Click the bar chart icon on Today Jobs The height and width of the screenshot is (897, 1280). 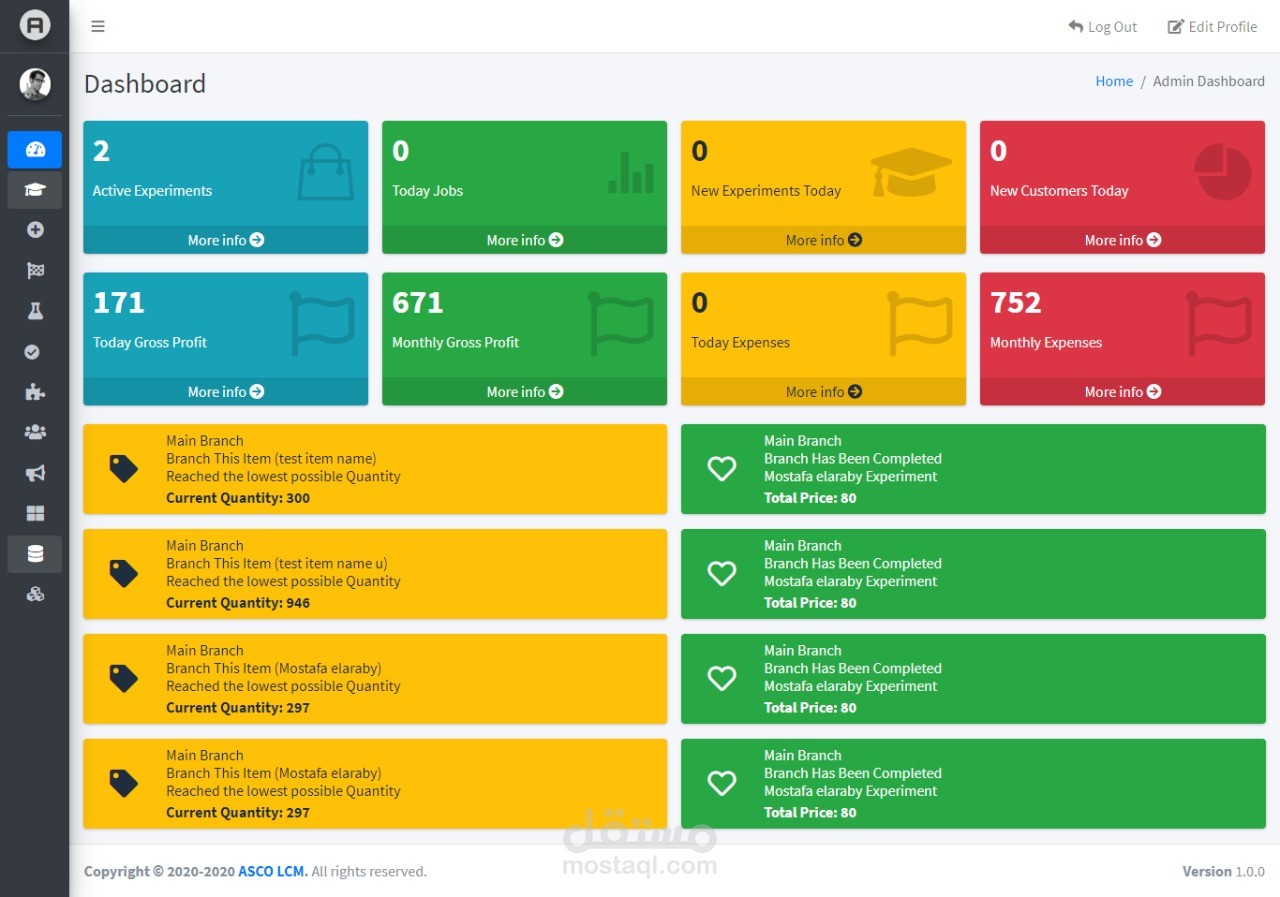pos(631,172)
